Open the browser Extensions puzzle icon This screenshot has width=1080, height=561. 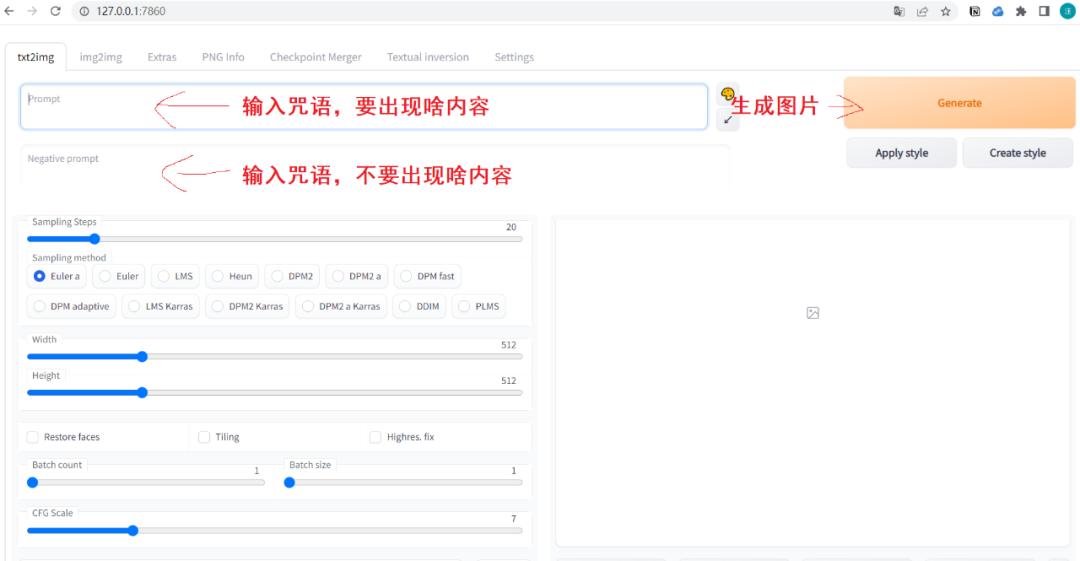[x=1021, y=11]
